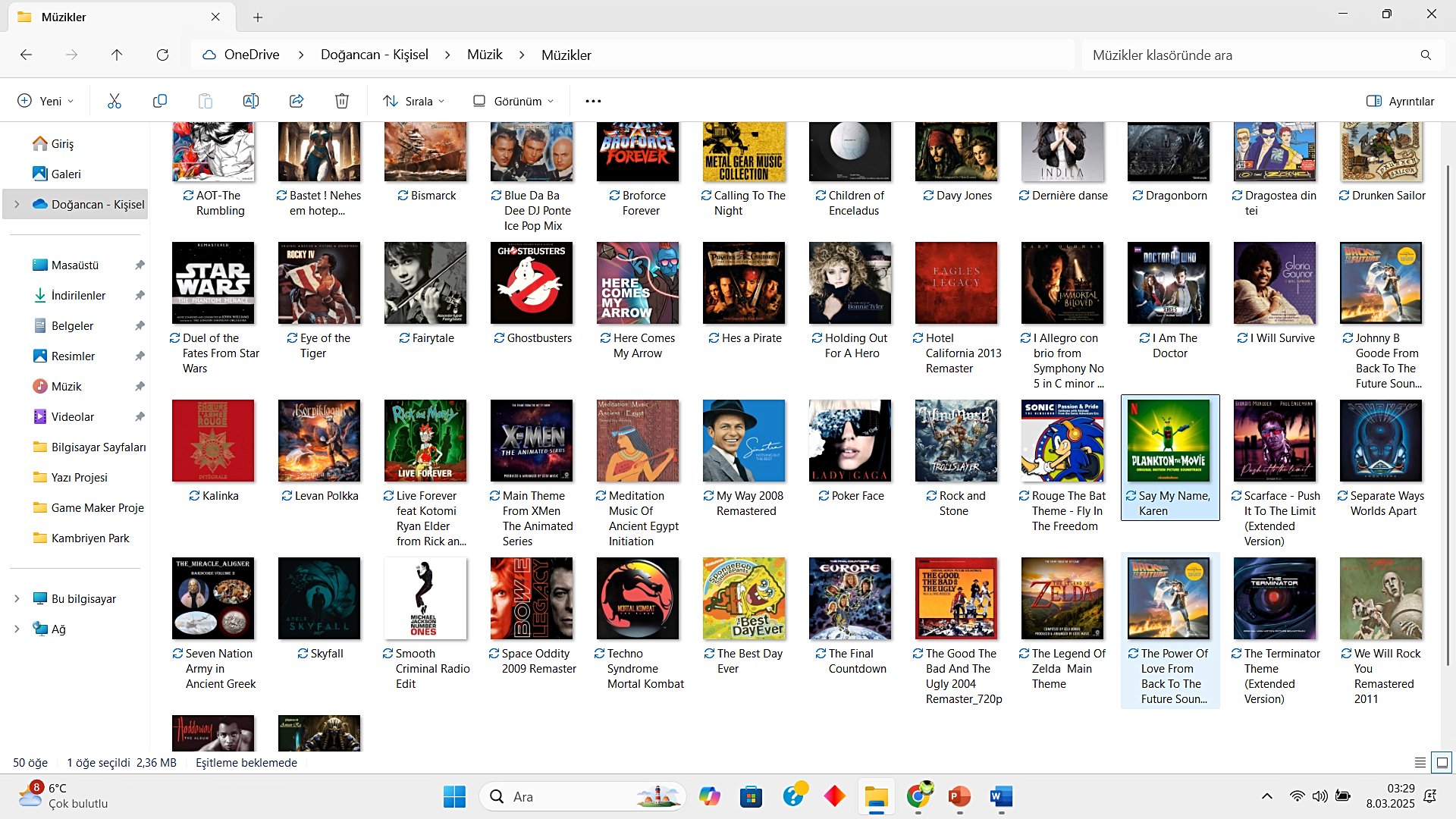Image resolution: width=1456 pixels, height=819 pixels.
Task: Open a new tab with plus button
Action: (x=258, y=17)
